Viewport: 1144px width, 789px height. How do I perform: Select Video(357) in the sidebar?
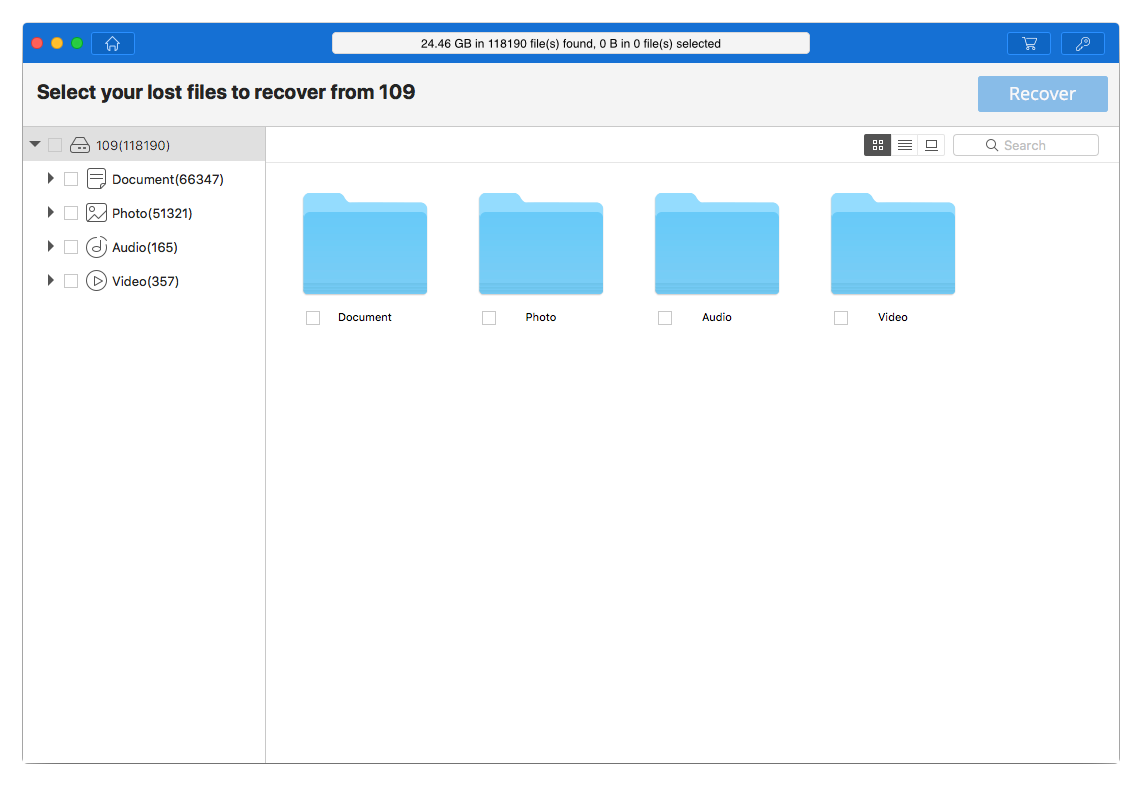tap(146, 281)
